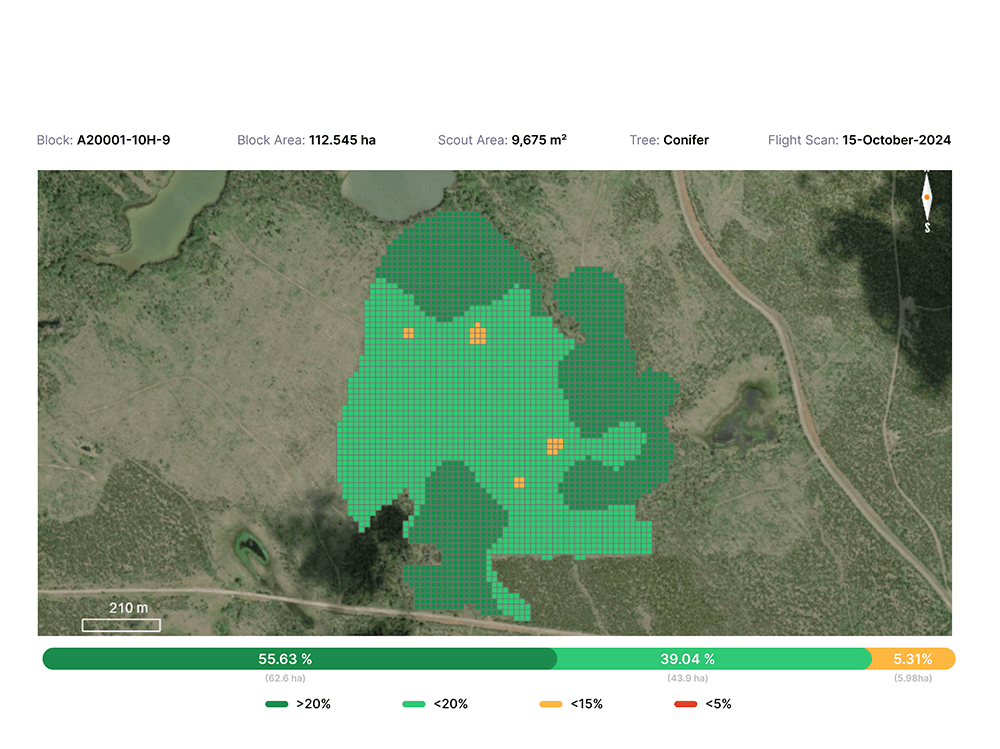Click the small green pond above scale bar
The width and height of the screenshot is (1000, 749).
coord(250,547)
